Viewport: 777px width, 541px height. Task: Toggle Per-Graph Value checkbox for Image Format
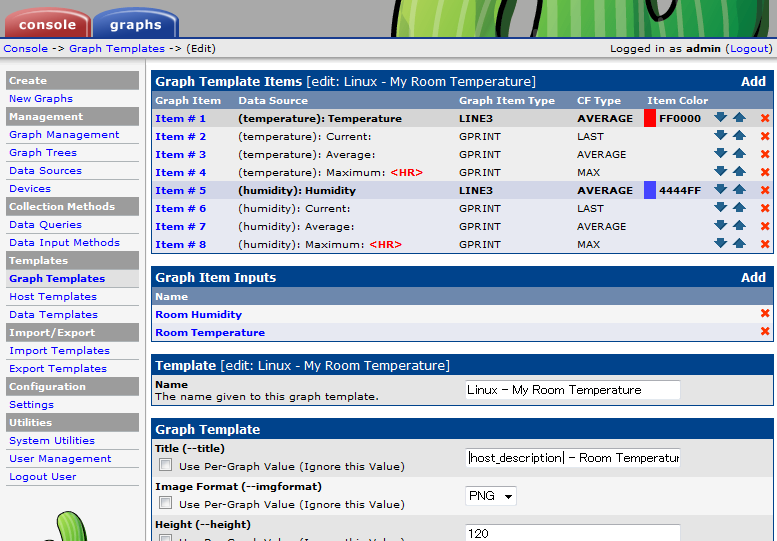[x=166, y=503]
